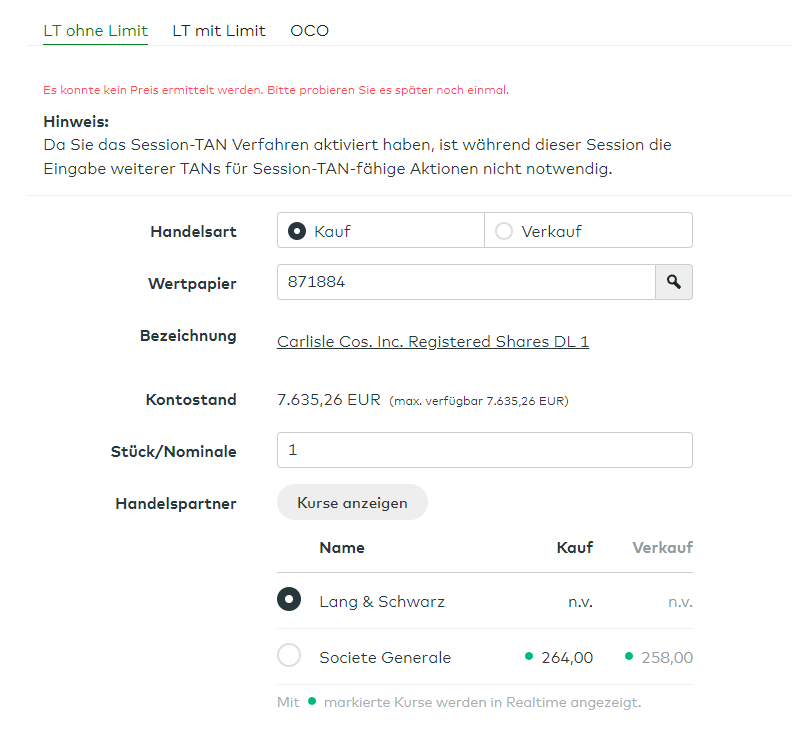792x736 pixels.
Task: Click the green dot in the realtime legend
Action: click(312, 701)
